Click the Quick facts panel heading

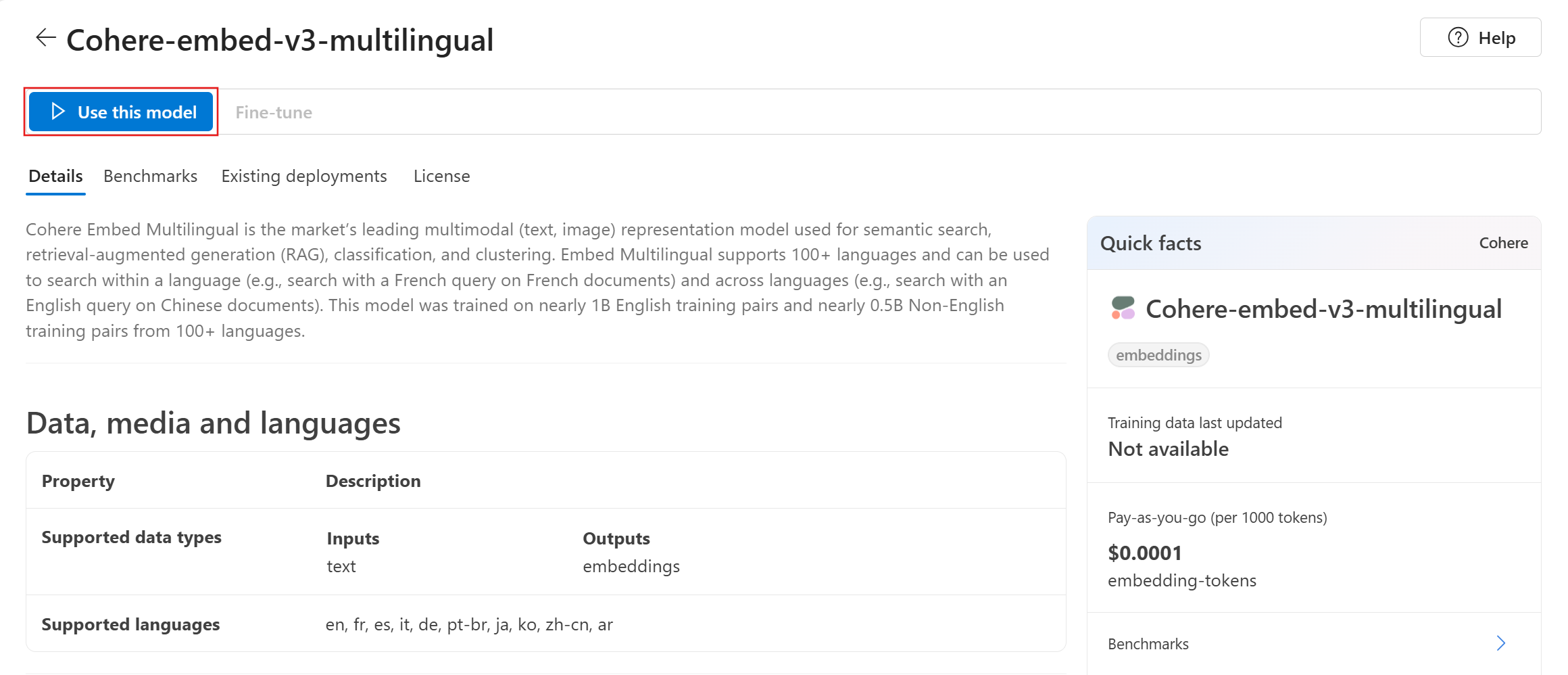1150,243
